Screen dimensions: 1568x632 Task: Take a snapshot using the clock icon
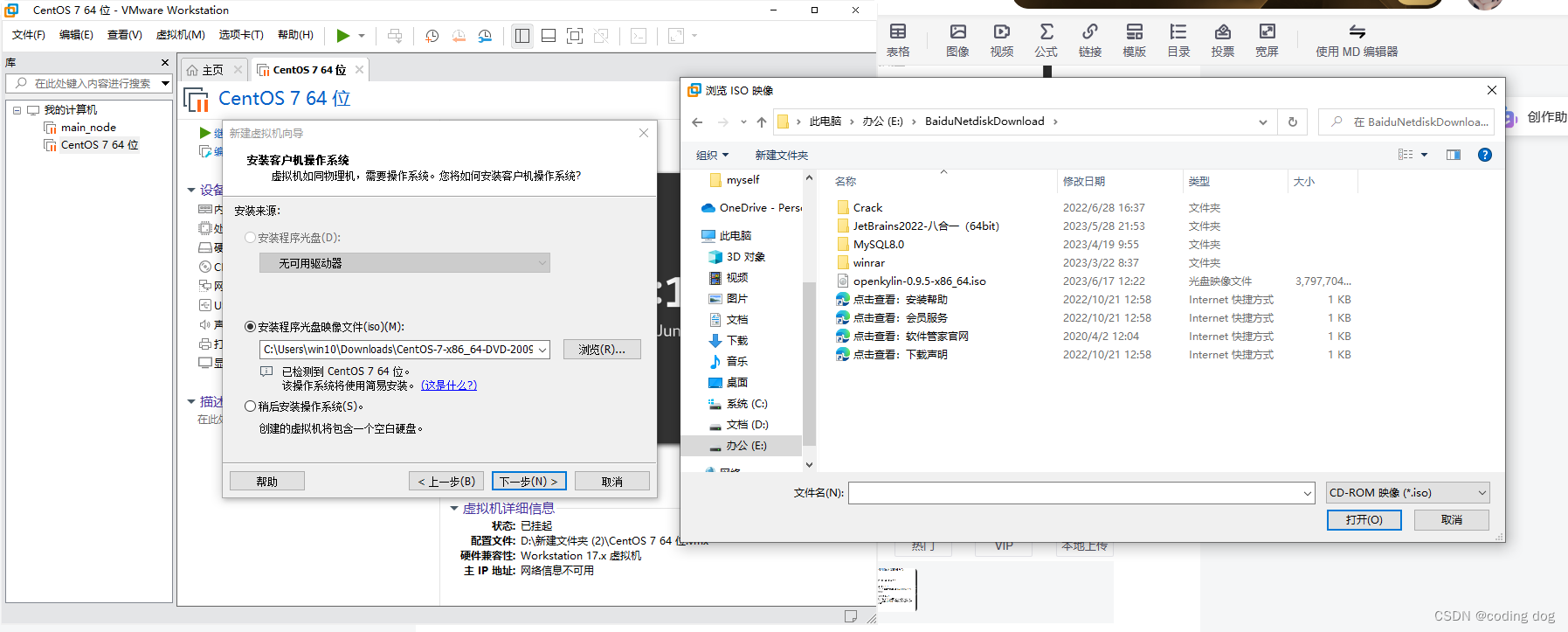pyautogui.click(x=432, y=36)
